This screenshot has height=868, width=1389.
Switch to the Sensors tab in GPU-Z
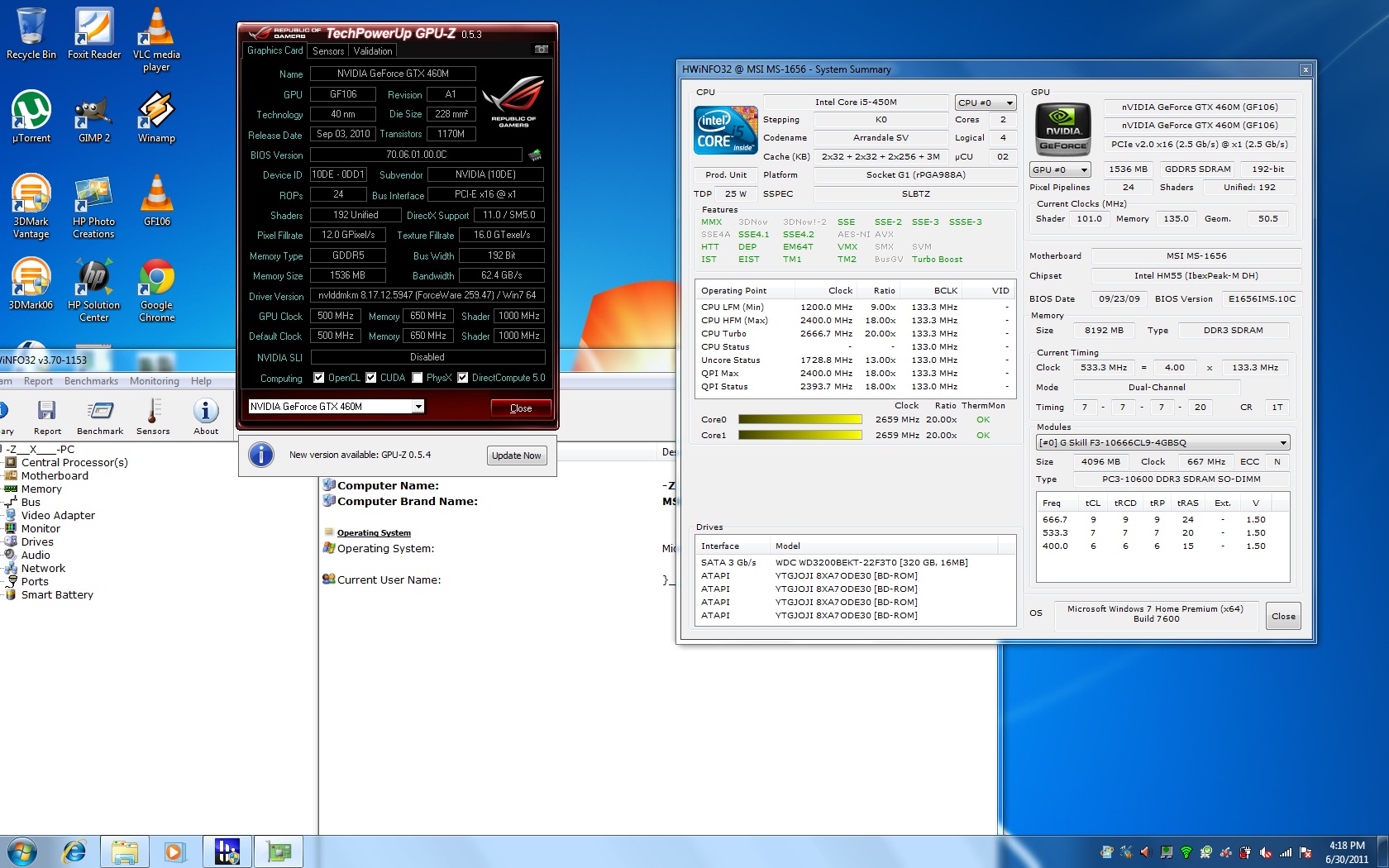pyautogui.click(x=328, y=51)
